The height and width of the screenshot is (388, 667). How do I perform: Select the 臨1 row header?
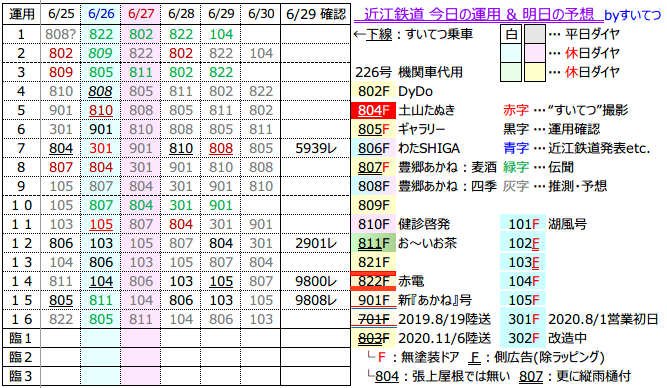pyautogui.click(x=22, y=338)
